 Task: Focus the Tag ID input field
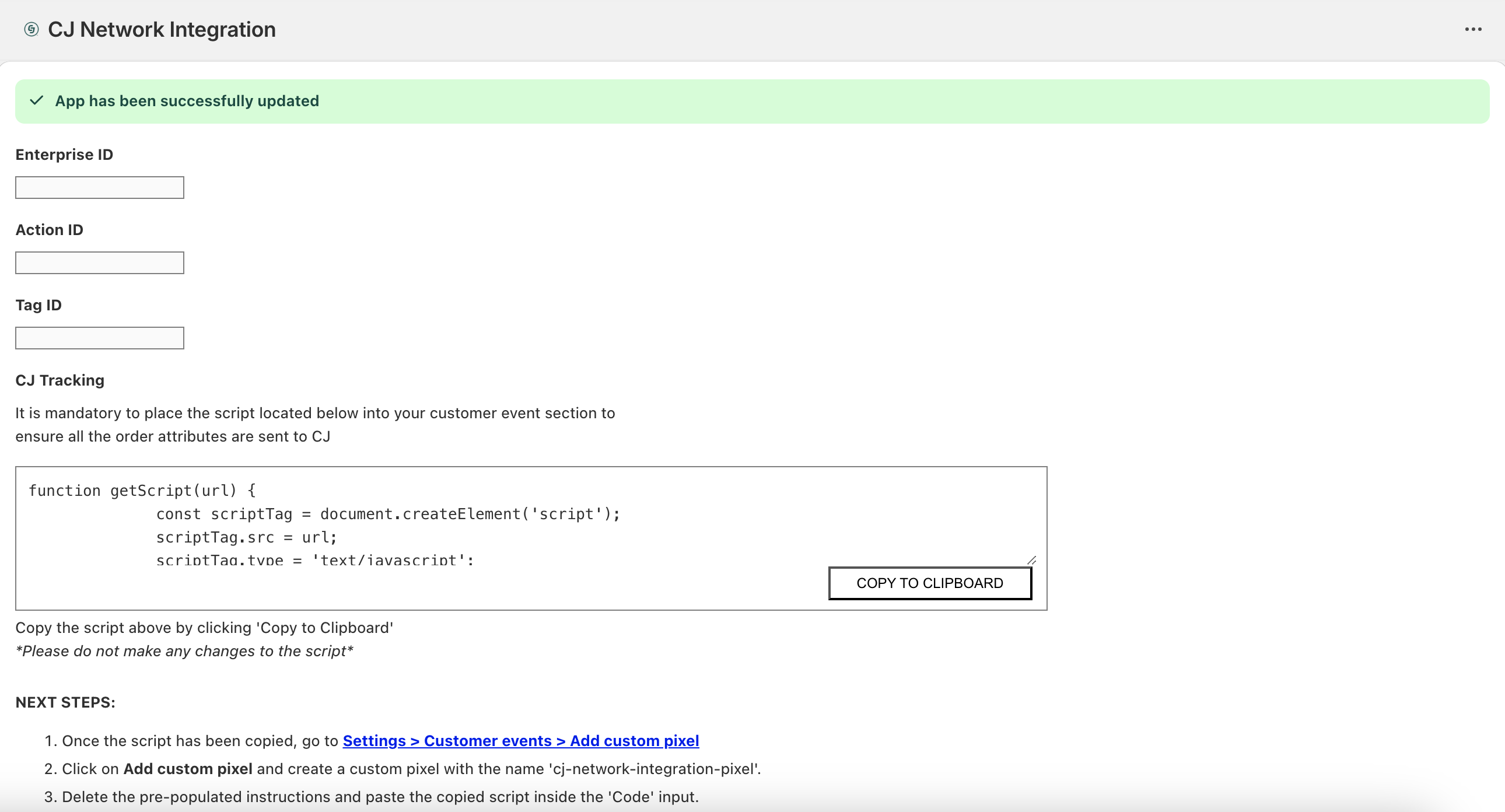pyautogui.click(x=99, y=338)
